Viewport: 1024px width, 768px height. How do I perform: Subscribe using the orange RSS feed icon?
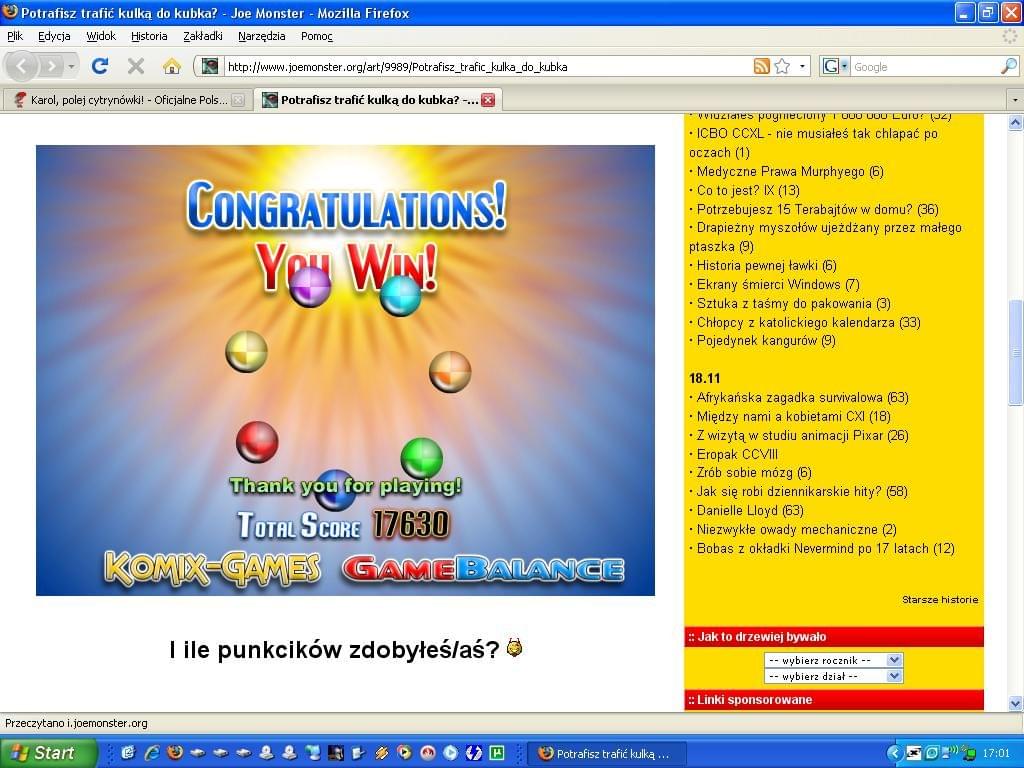click(x=761, y=66)
